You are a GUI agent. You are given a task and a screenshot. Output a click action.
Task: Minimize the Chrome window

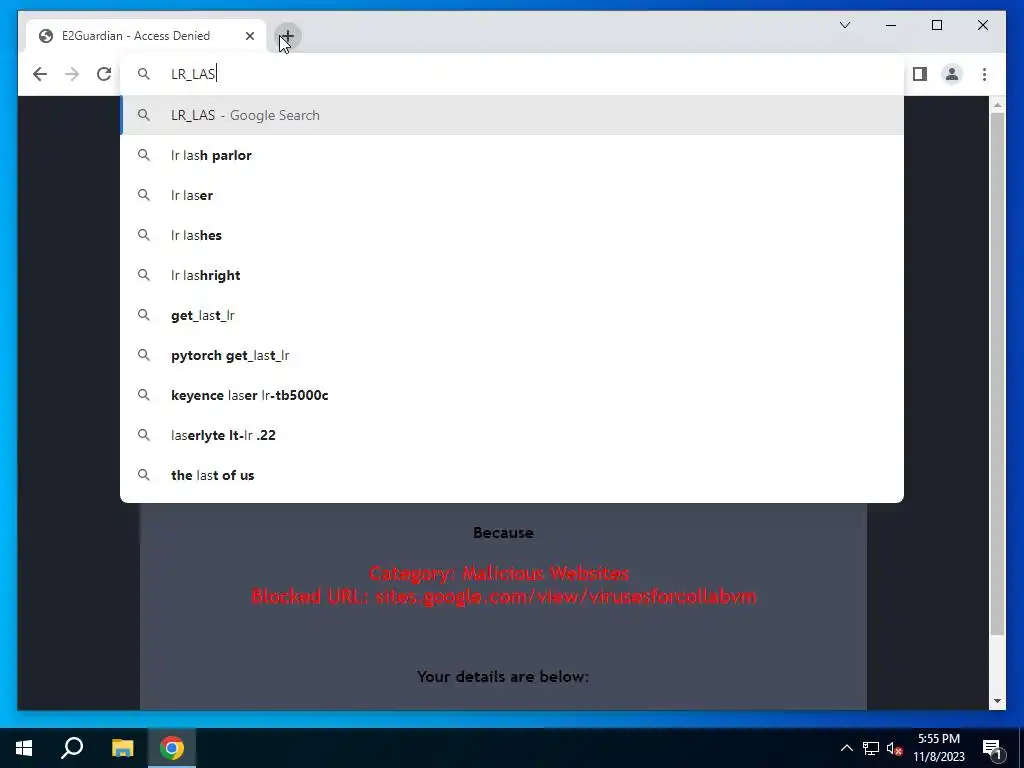pyautogui.click(x=891, y=25)
